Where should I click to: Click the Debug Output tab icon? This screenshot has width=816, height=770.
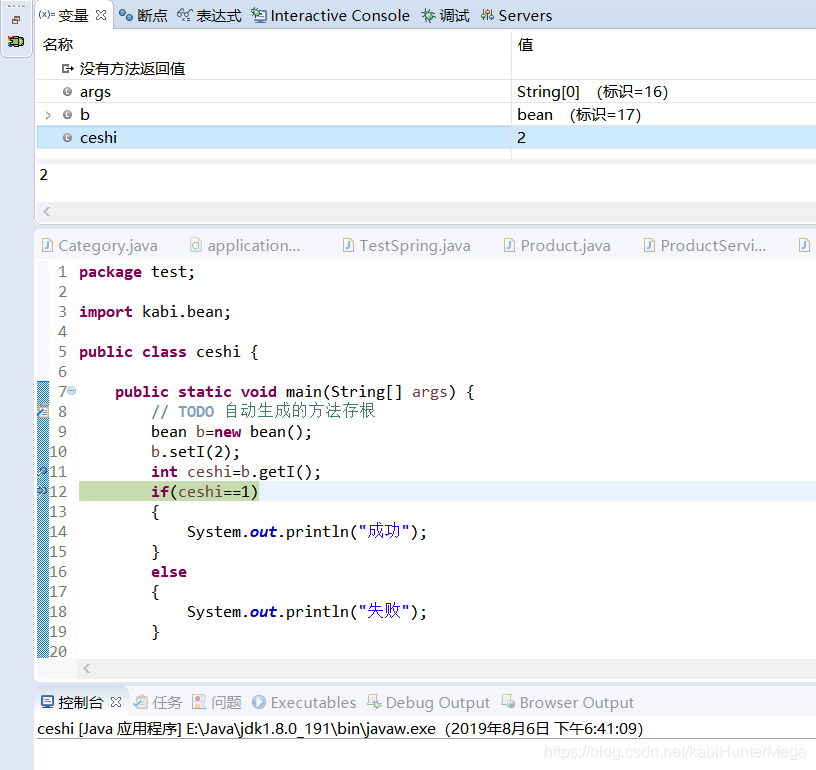point(374,702)
